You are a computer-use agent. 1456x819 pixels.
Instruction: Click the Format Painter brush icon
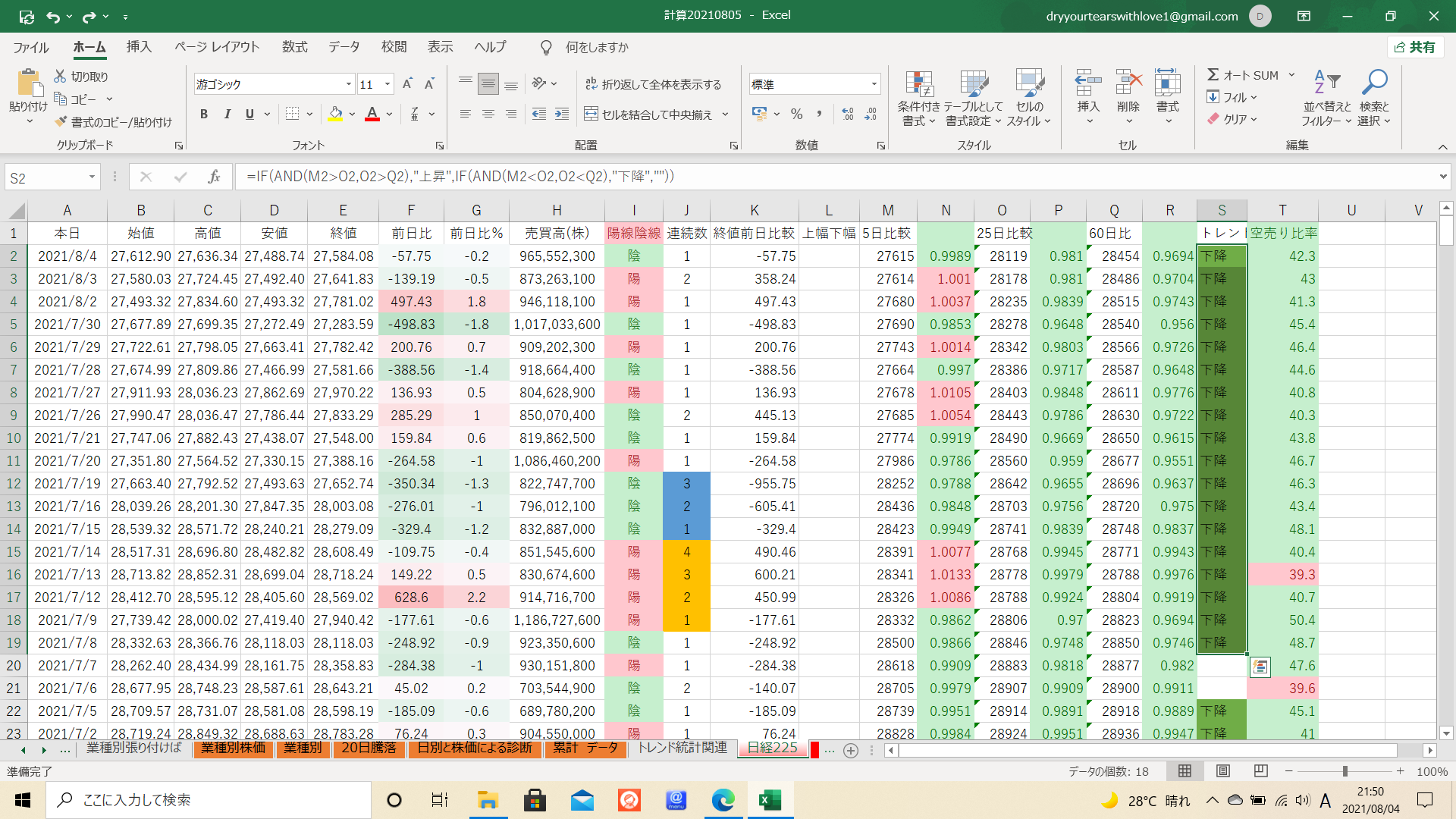61,122
